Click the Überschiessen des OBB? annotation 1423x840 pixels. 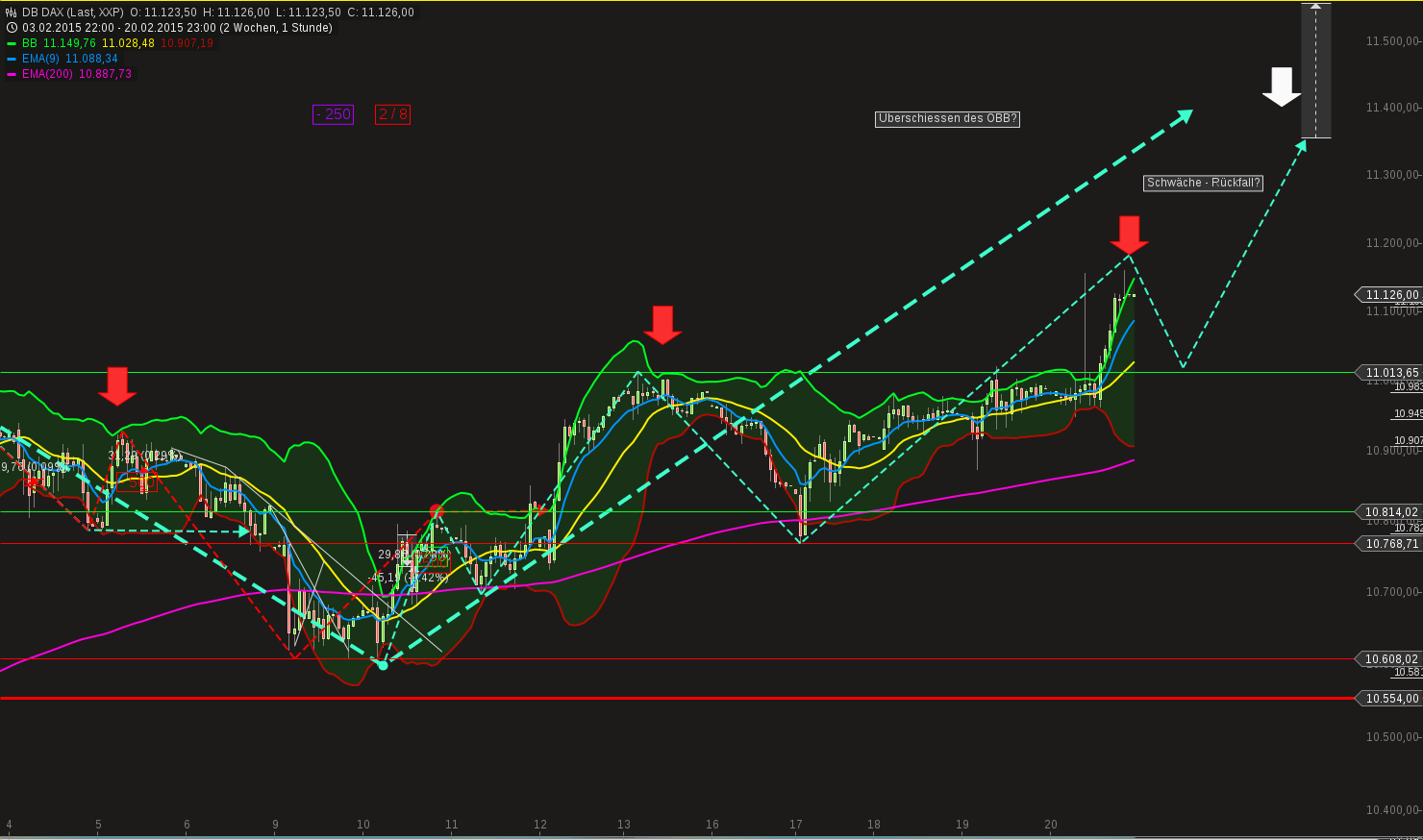[947, 119]
